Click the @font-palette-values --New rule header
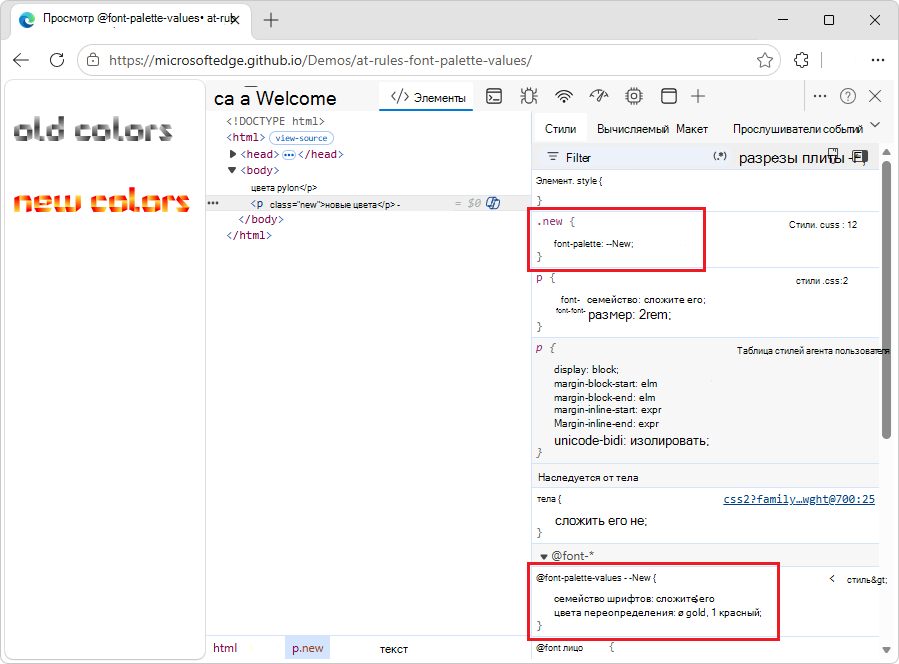 [x=596, y=578]
